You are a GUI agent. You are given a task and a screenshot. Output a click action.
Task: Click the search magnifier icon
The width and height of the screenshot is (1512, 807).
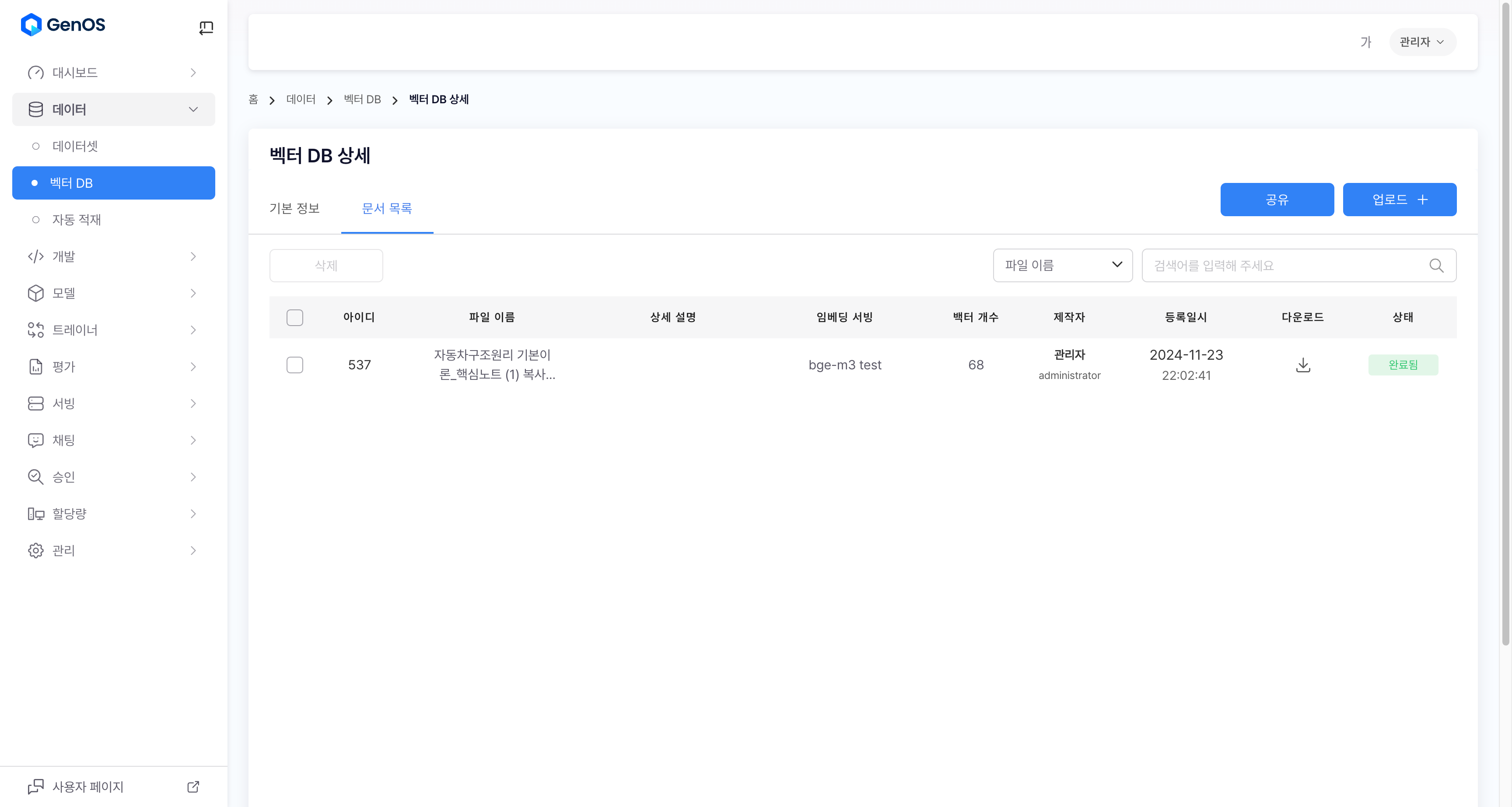[1436, 266]
